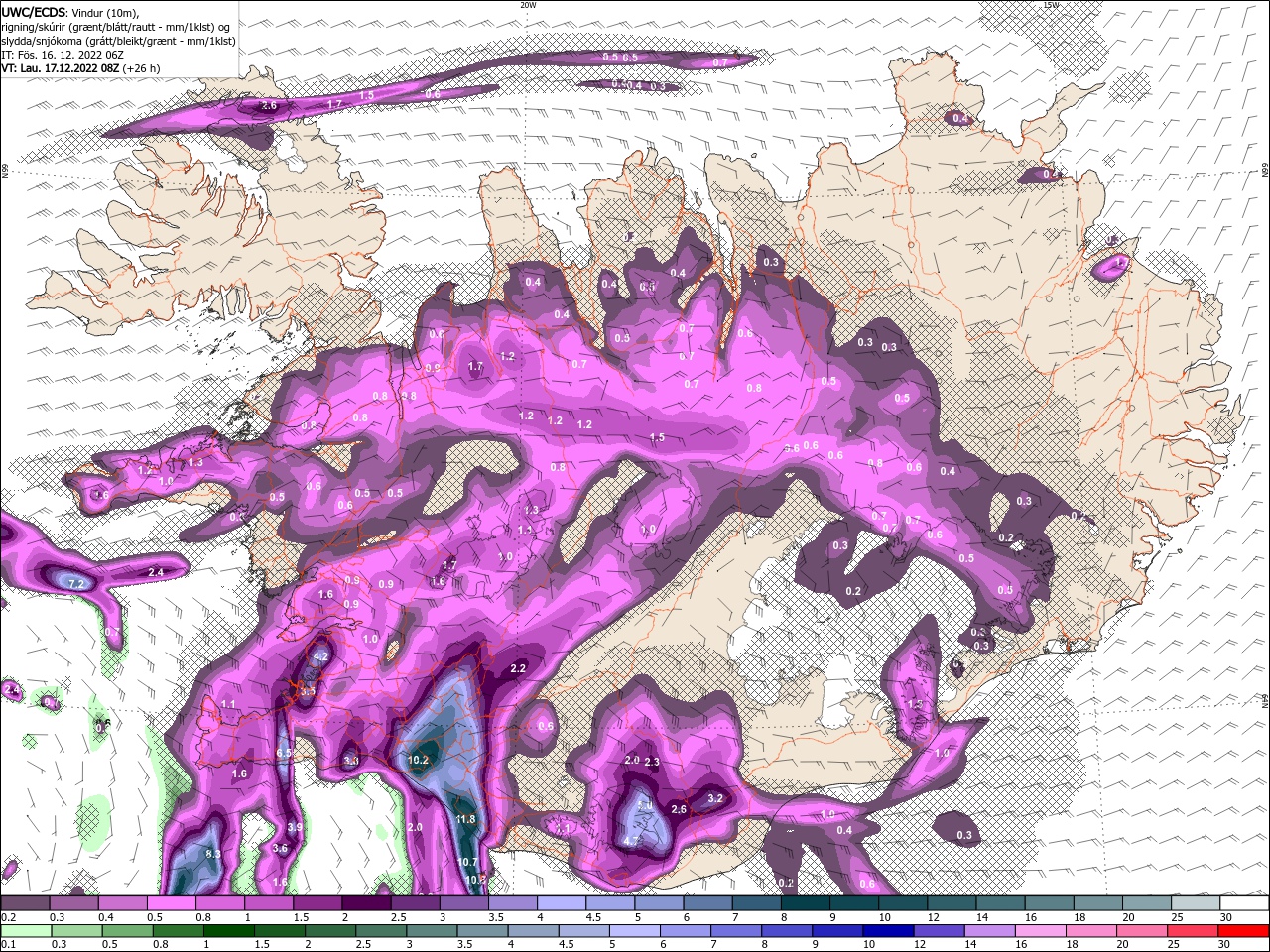The width and height of the screenshot is (1270, 952).
Task: Click the 3.9 precipitation value on the map
Action: click(x=295, y=827)
